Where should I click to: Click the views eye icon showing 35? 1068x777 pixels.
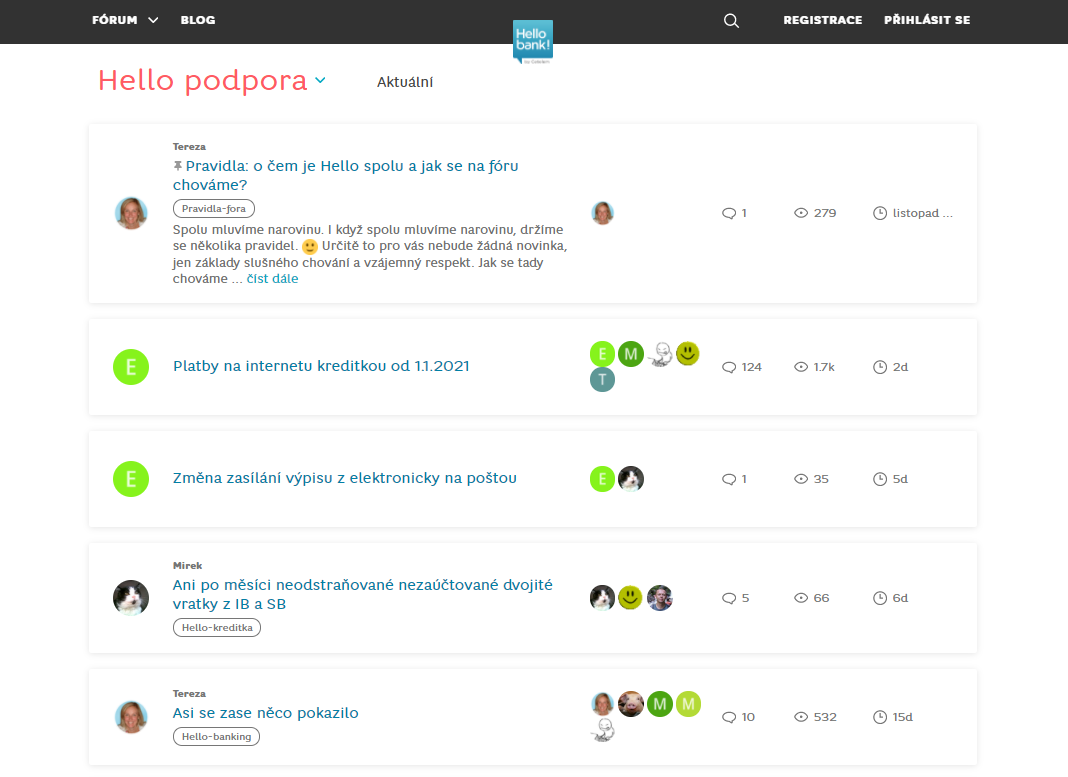click(x=801, y=479)
